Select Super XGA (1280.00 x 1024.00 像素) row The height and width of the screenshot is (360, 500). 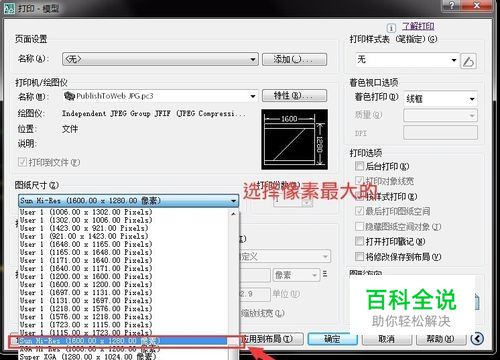point(123,357)
